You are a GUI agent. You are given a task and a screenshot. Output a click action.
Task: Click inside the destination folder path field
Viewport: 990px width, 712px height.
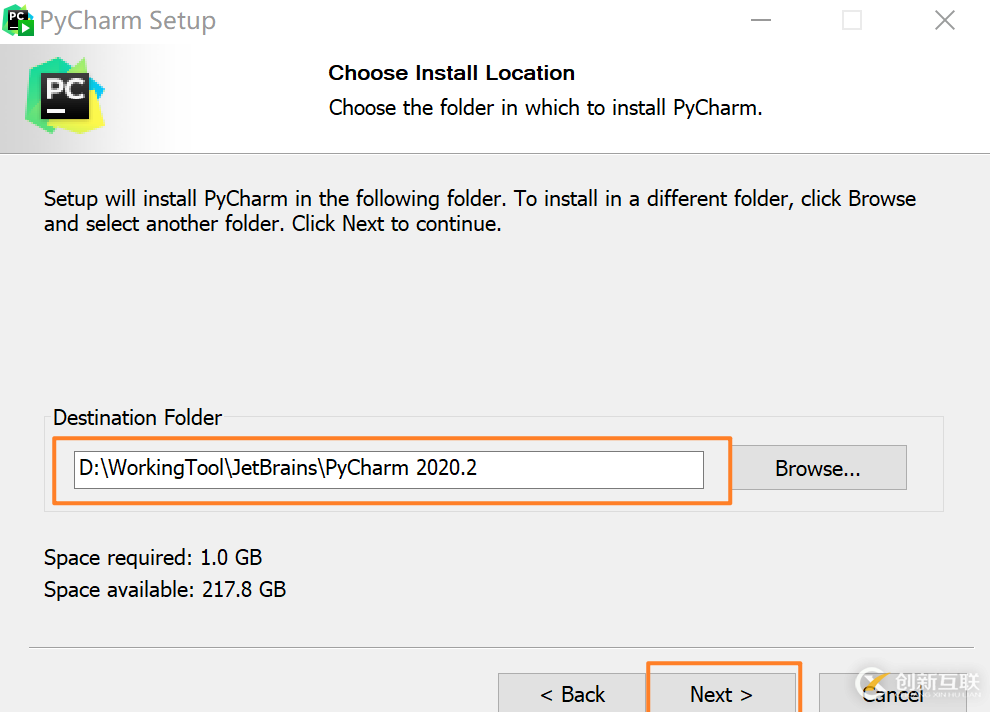tap(388, 469)
